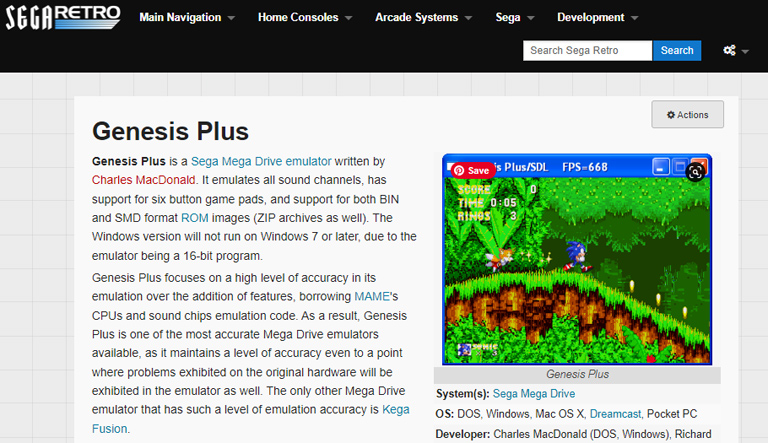
Task: Click the Developer: label in infobox
Action: (462, 434)
